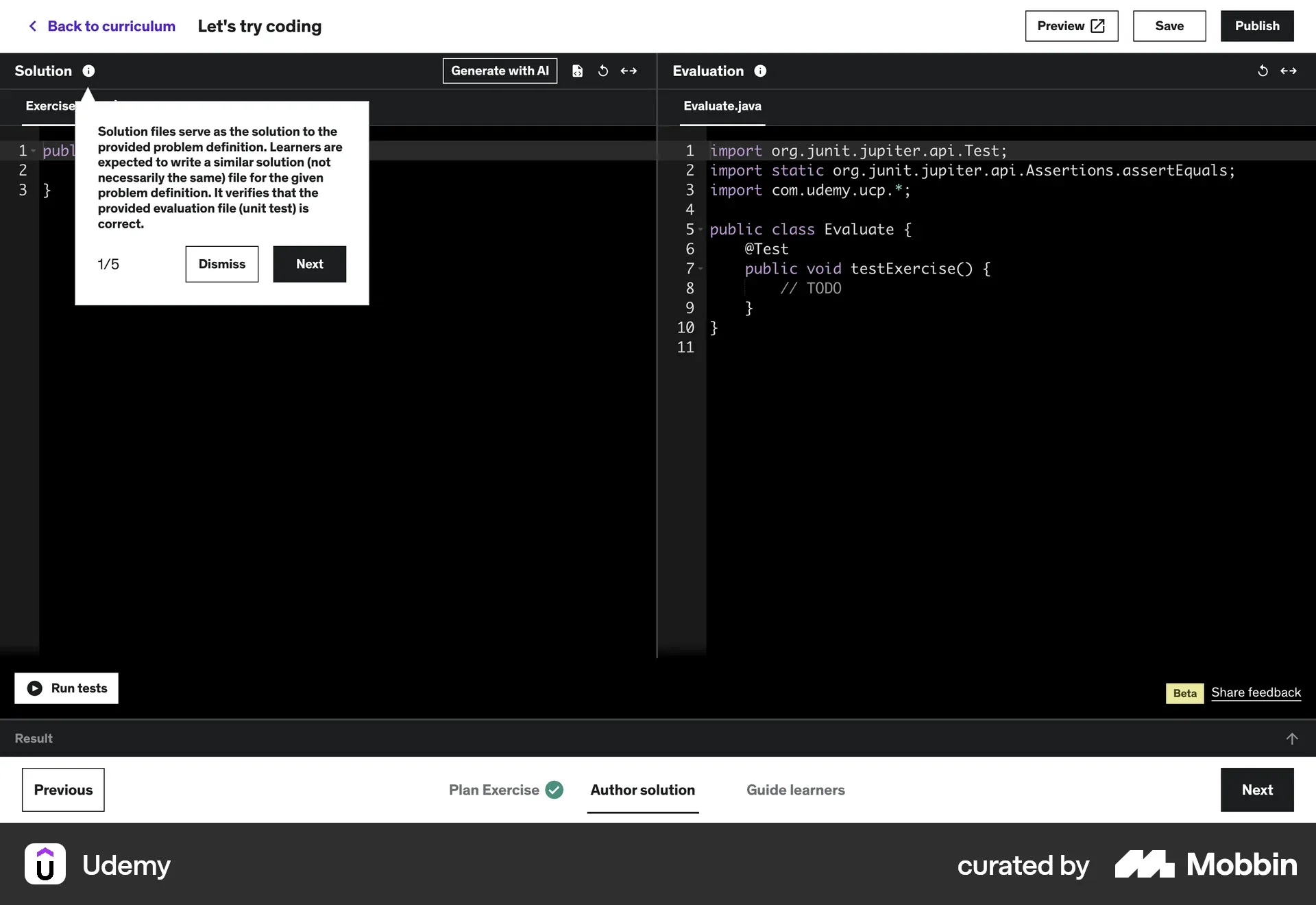This screenshot has width=1316, height=905.
Task: Click Generate with AI button
Action: 500,71
